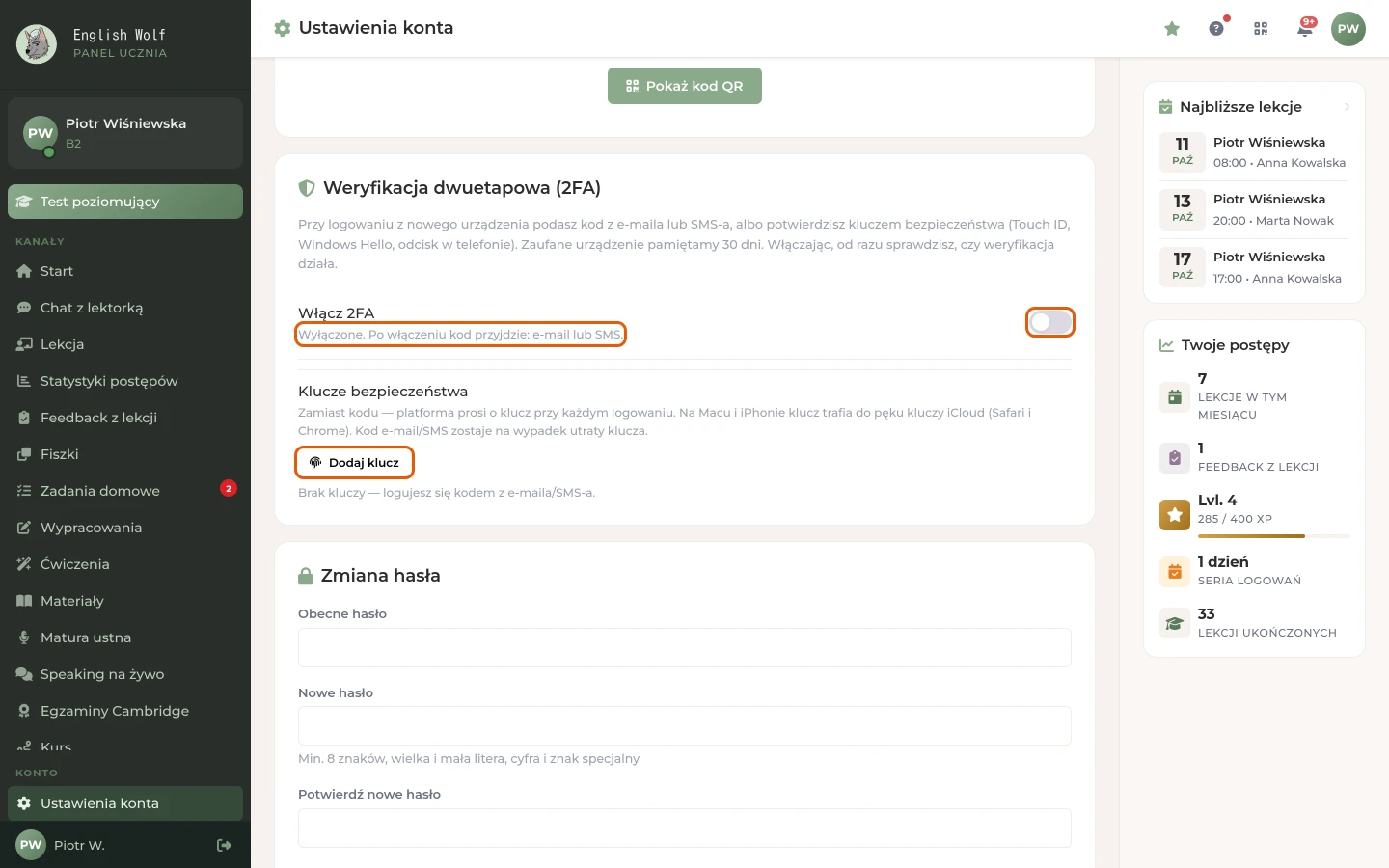This screenshot has height=868, width=1389.
Task: Focus the Potwierdź nowe hasło field
Action: click(685, 827)
